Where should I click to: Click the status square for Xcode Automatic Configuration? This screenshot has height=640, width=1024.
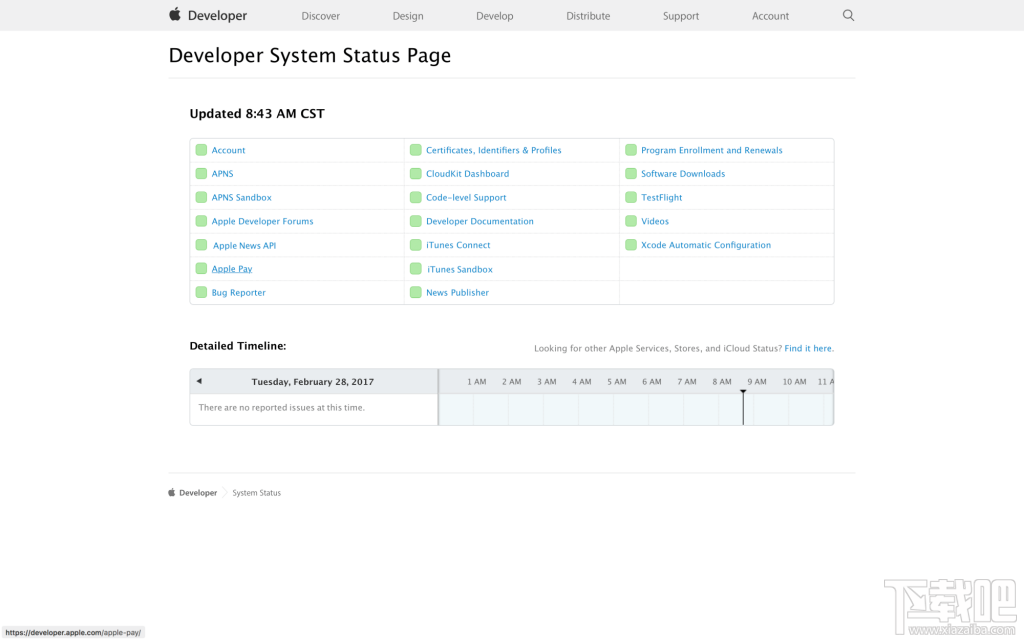coord(631,245)
